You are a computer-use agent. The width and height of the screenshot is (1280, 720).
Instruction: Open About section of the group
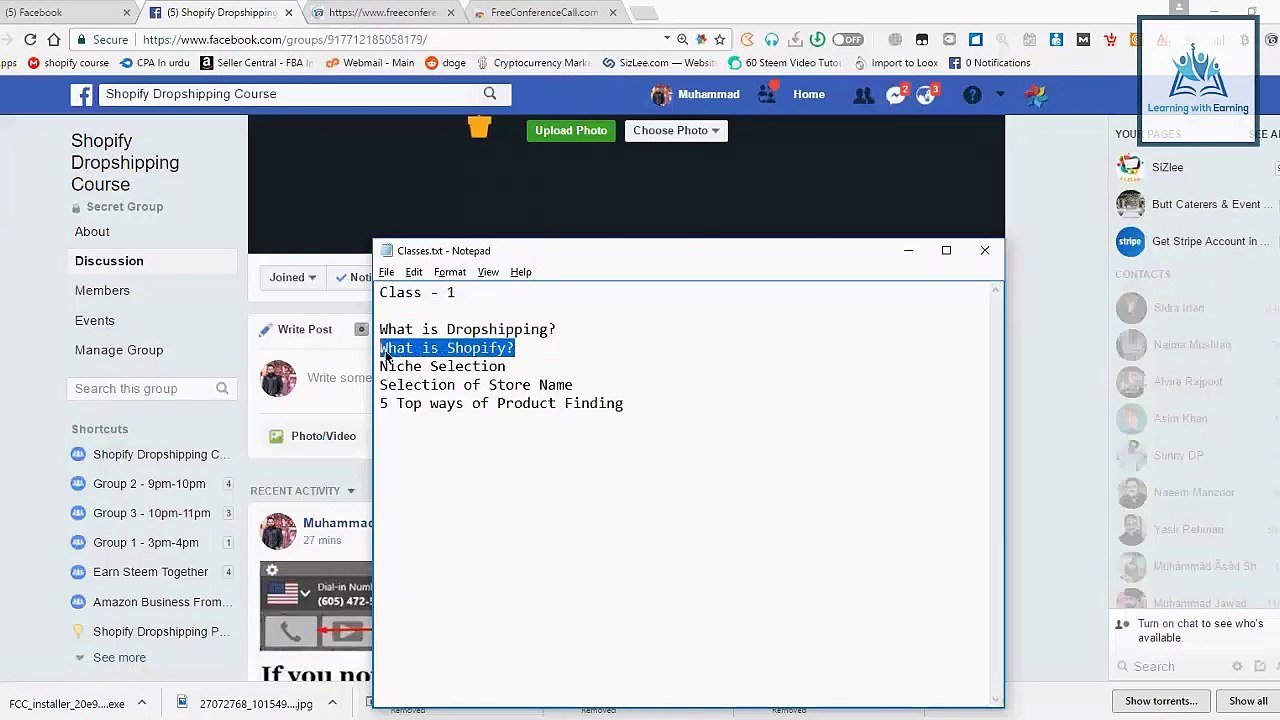92,231
